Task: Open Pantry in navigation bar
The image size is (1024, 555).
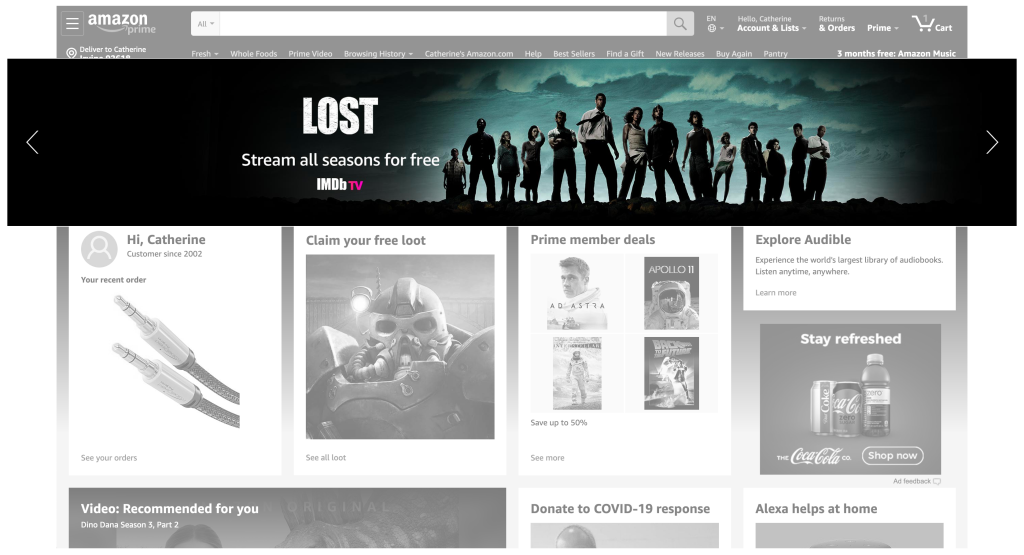Action: click(775, 54)
